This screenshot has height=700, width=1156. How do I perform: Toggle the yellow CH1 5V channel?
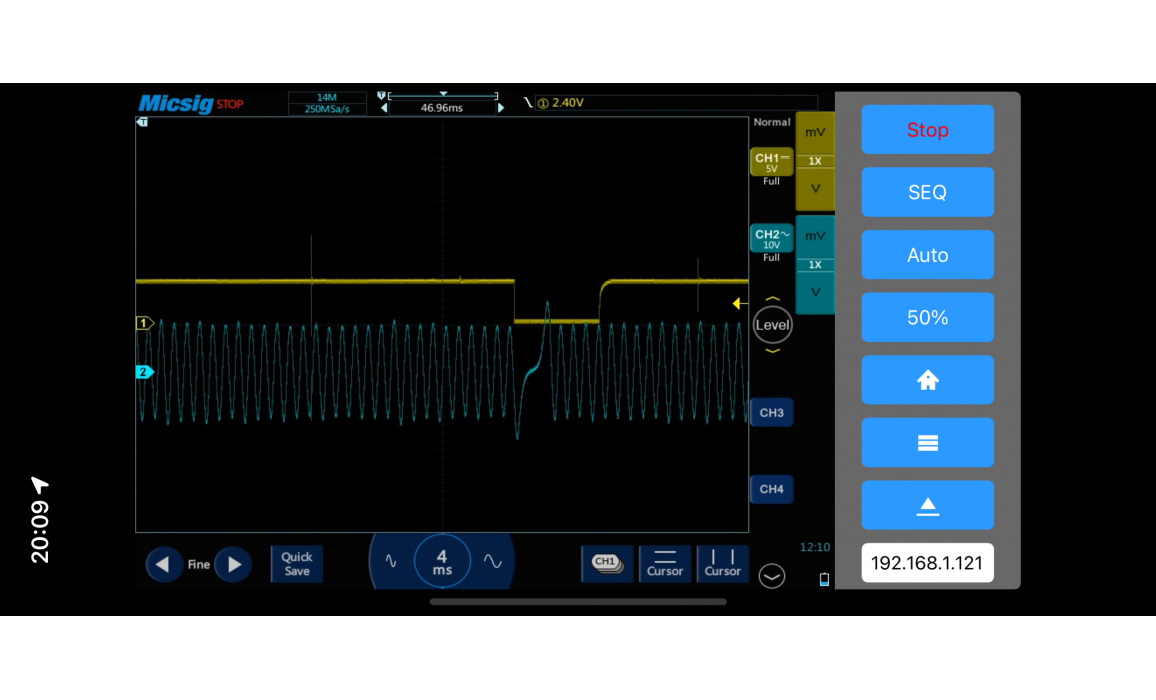coord(771,163)
